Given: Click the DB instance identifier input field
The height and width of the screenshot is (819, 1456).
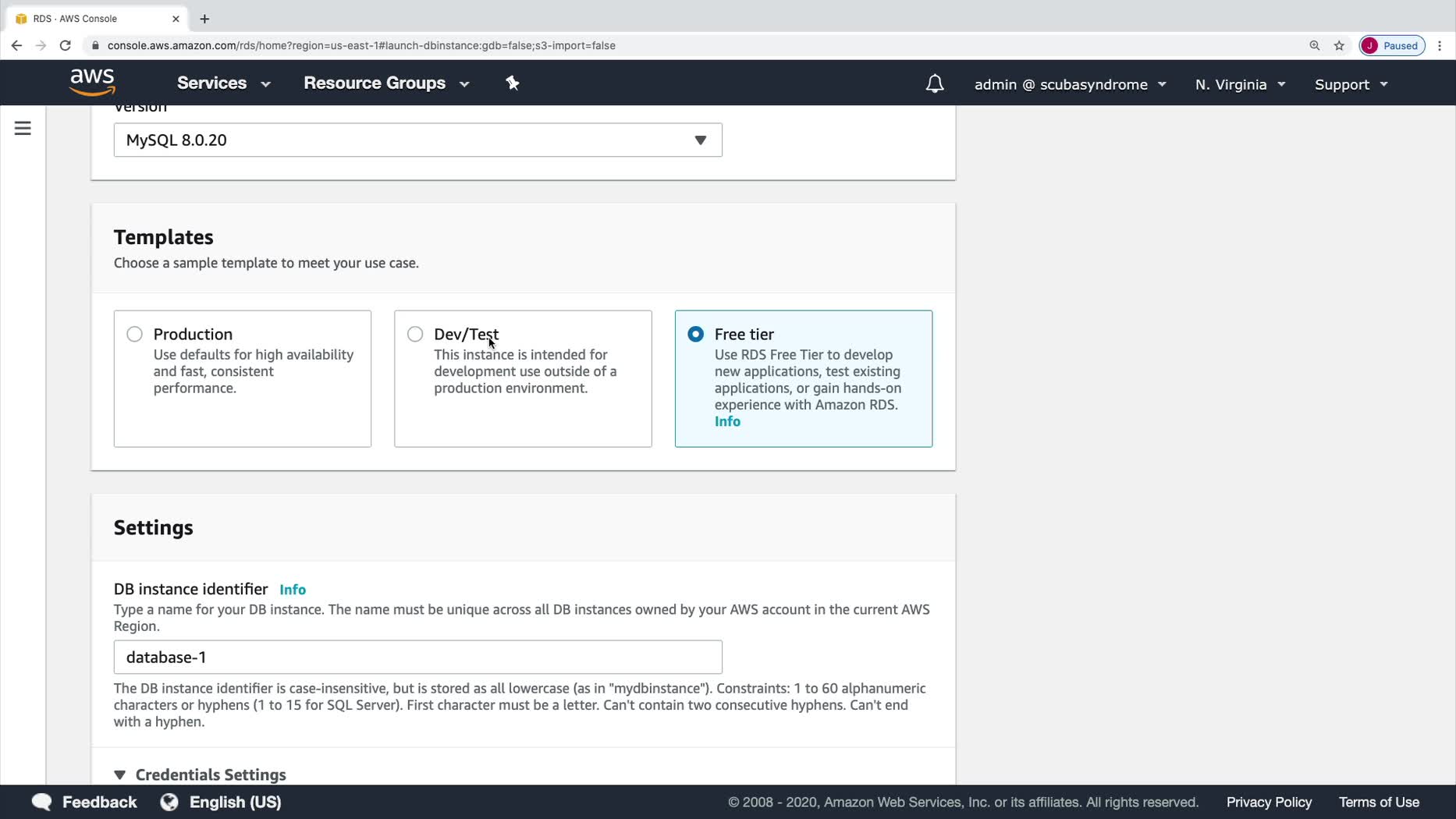Looking at the screenshot, I should click(418, 658).
